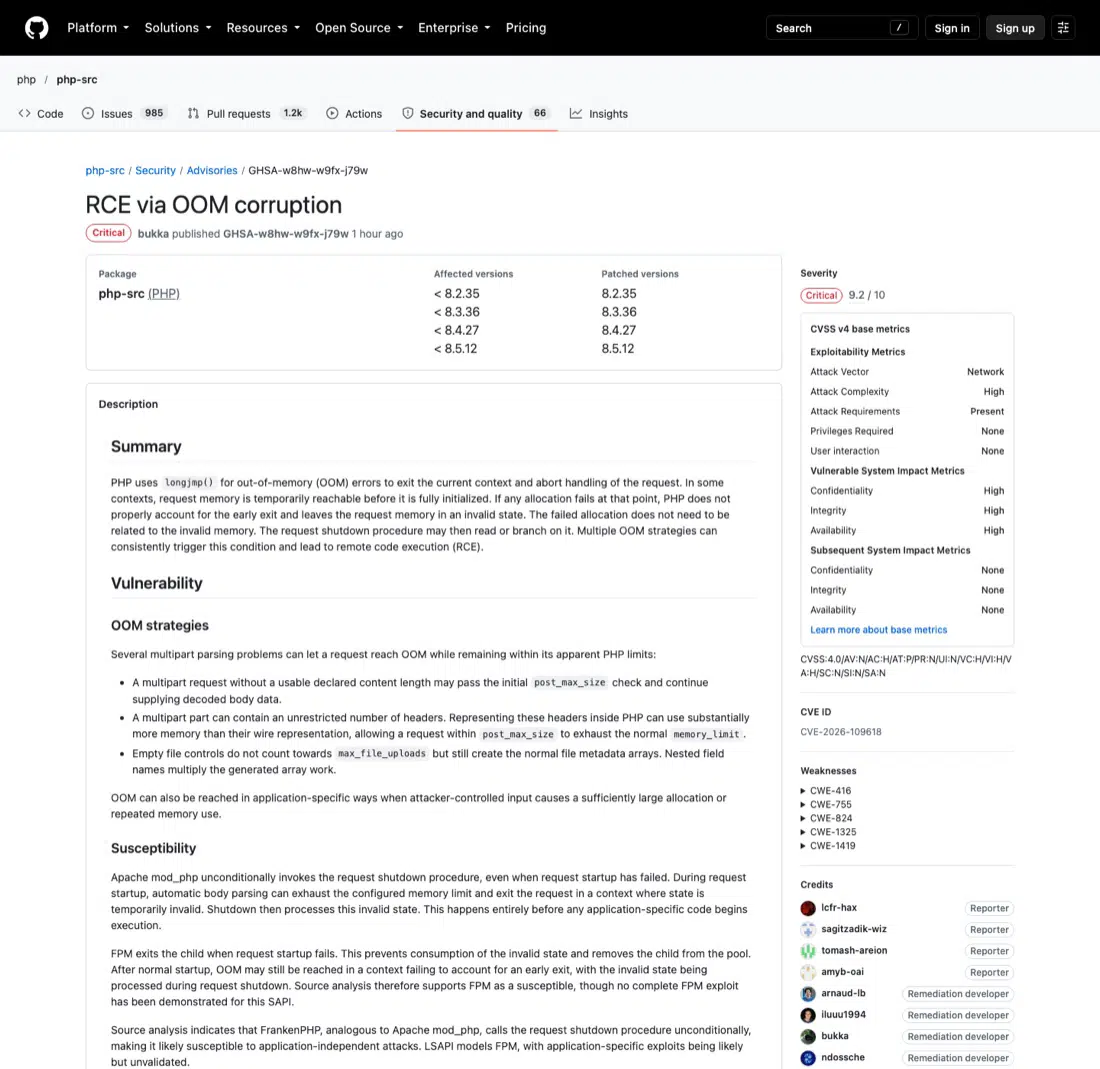Open lcfr-hax username in Credits

(839, 908)
